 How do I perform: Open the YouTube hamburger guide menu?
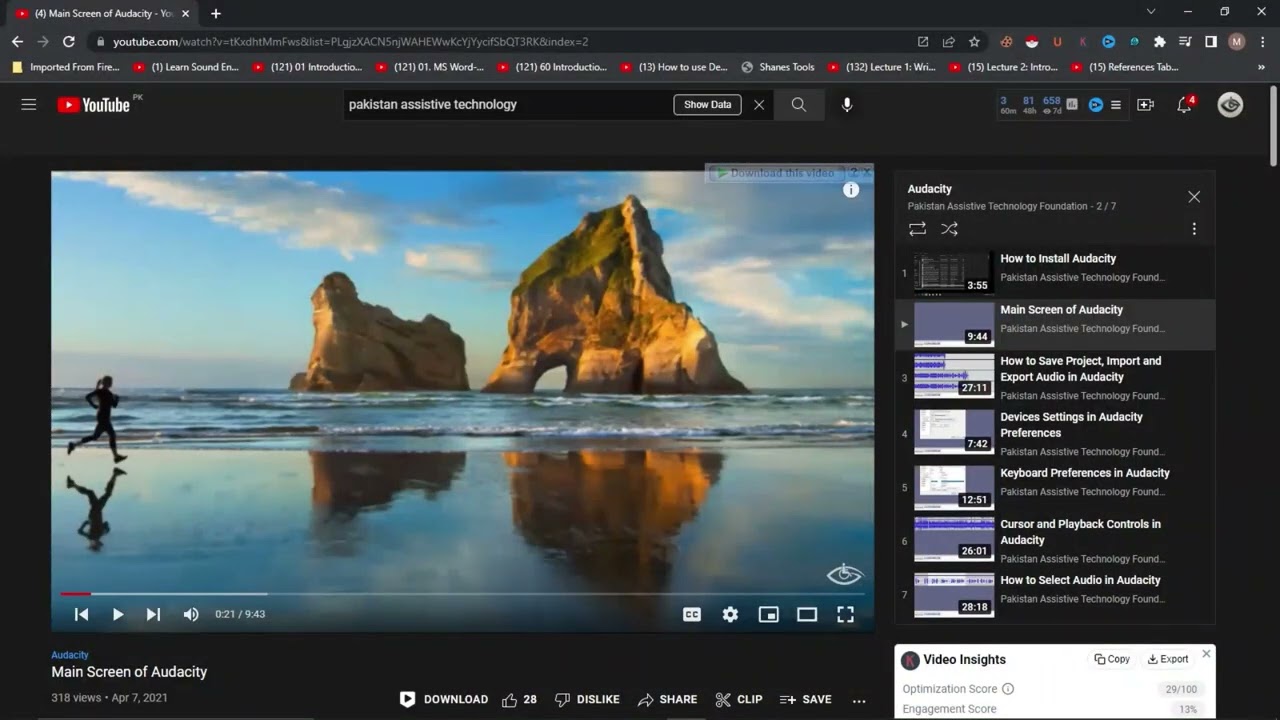(29, 104)
